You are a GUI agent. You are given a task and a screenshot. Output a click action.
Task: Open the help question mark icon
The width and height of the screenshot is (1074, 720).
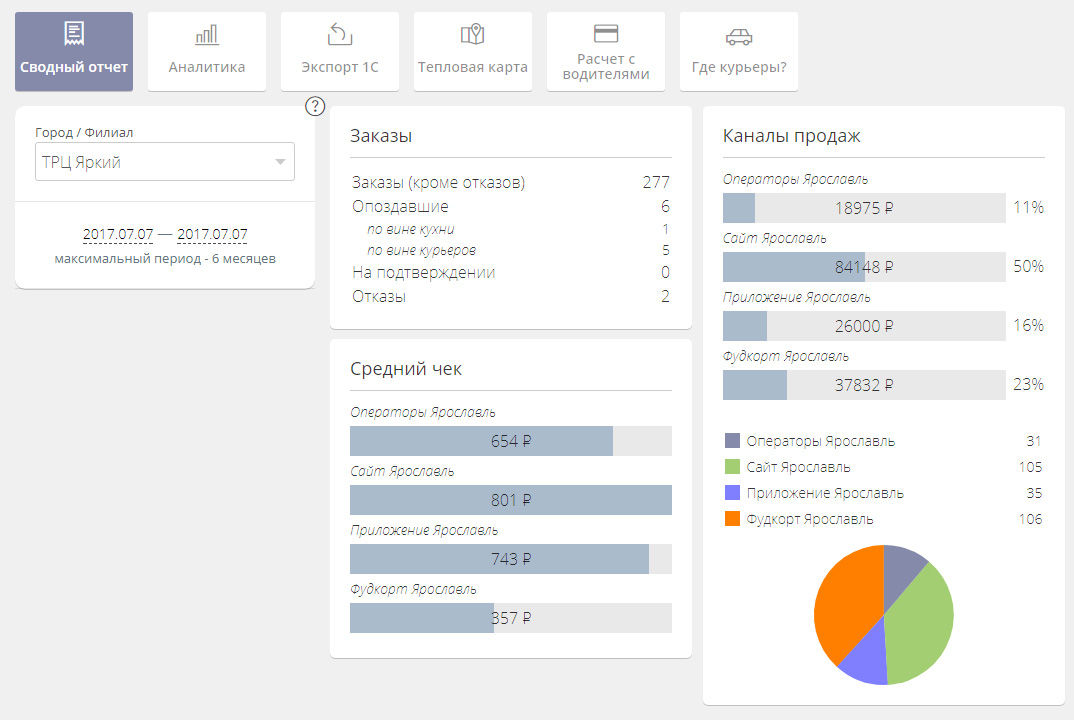[315, 106]
